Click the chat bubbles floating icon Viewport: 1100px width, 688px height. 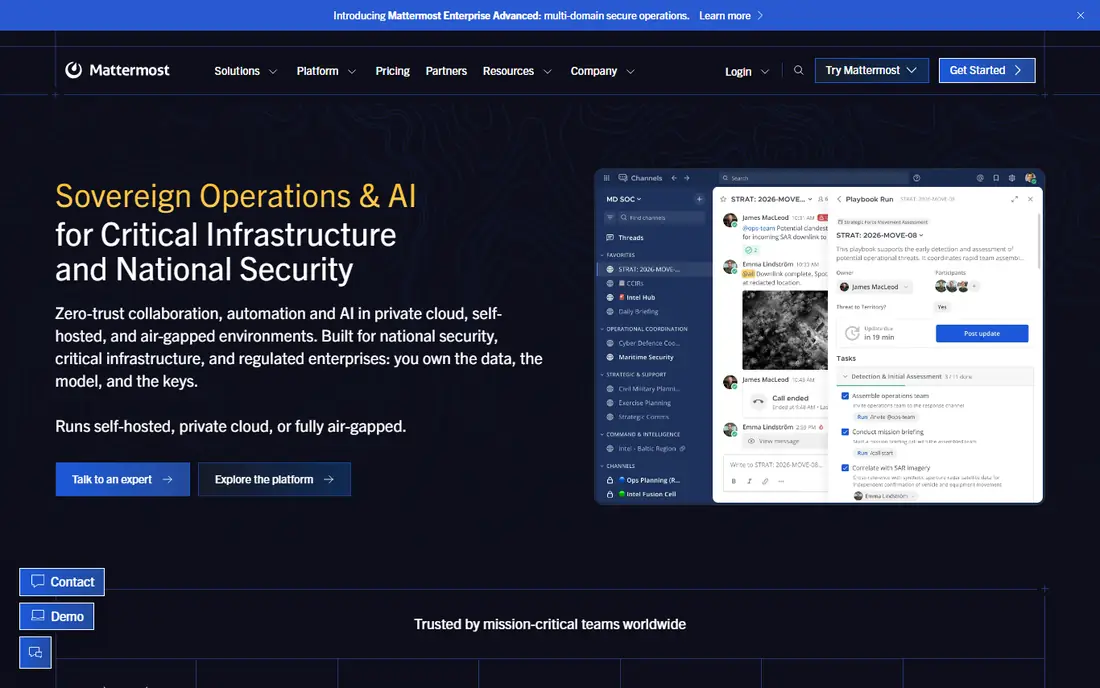point(35,652)
